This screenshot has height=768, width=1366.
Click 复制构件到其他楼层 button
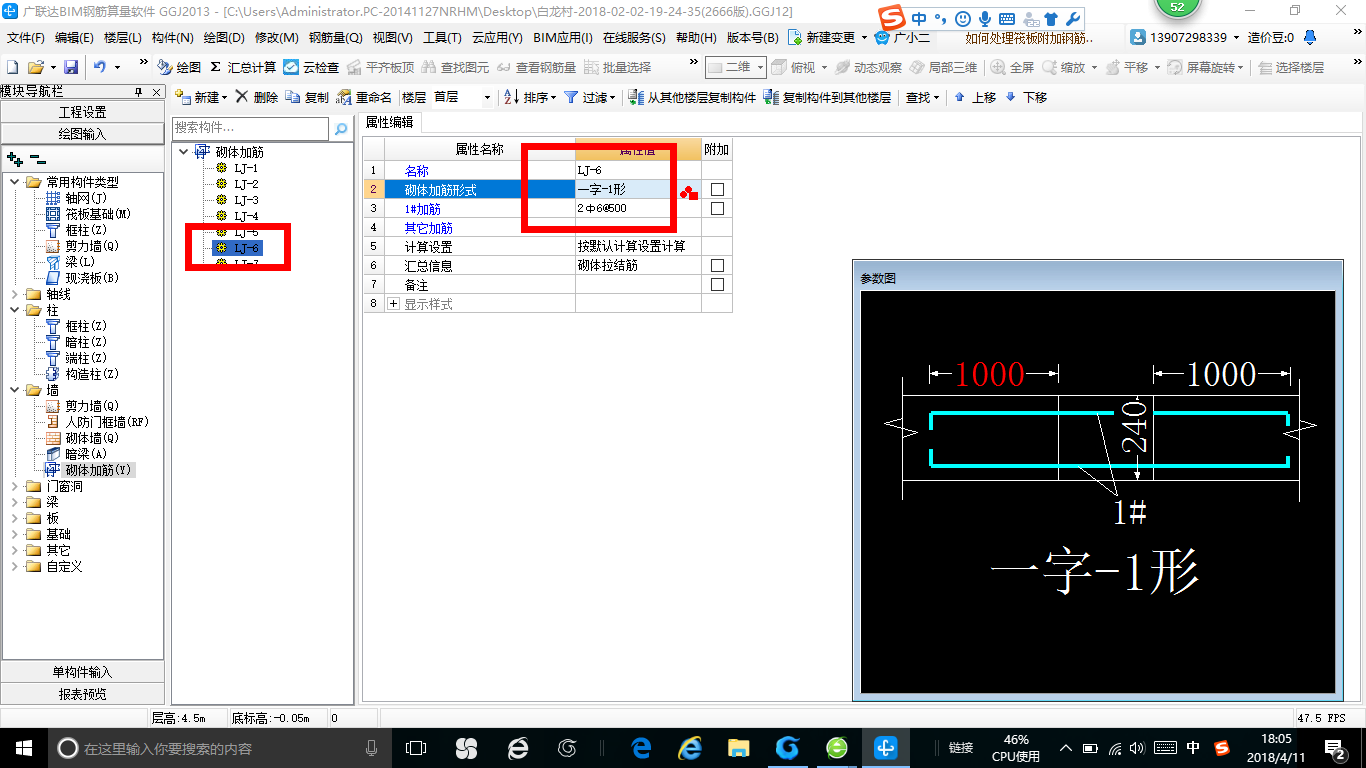[x=827, y=97]
